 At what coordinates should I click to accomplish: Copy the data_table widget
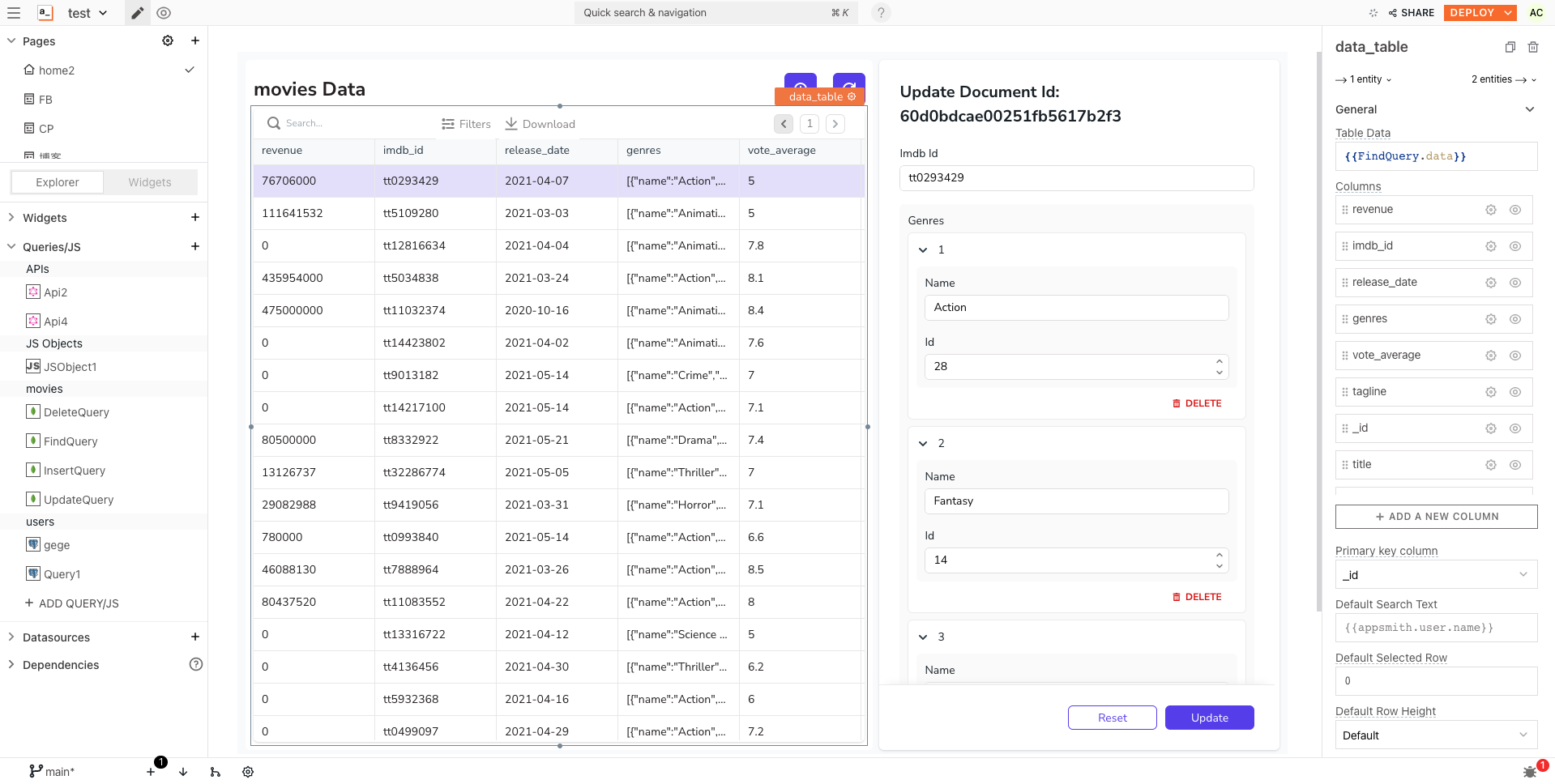1510,47
